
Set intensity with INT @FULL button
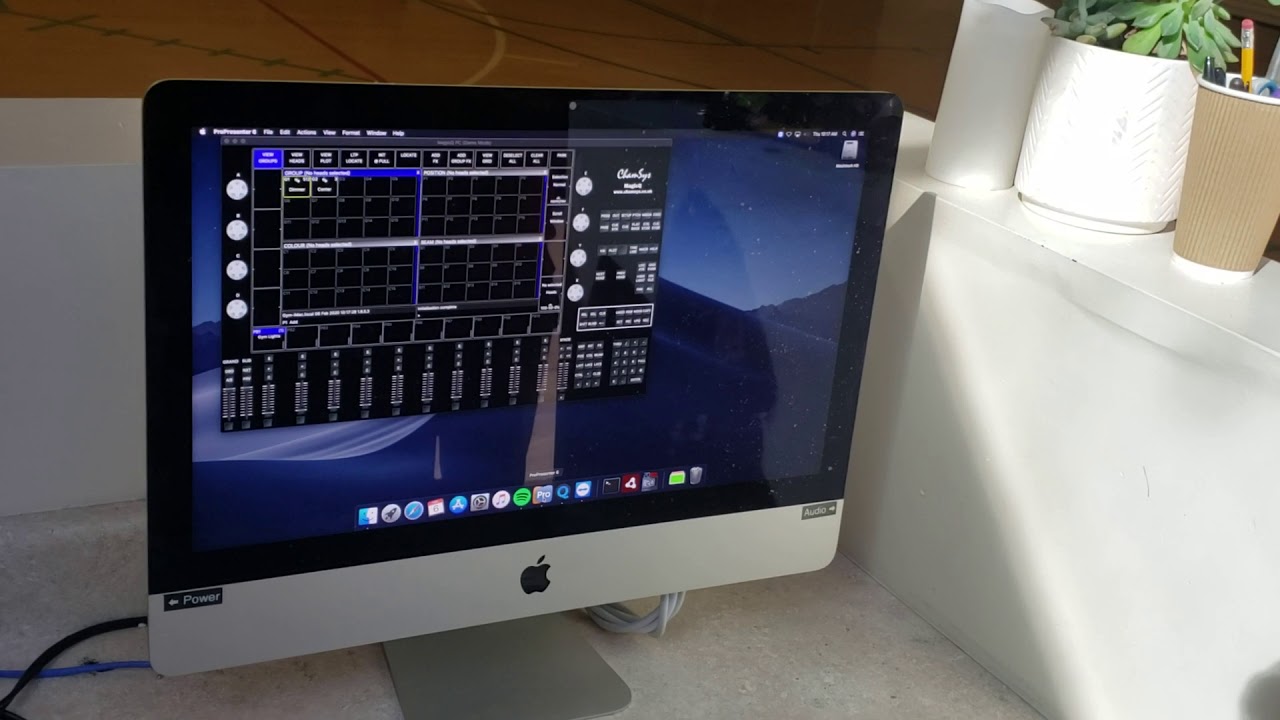coord(381,158)
